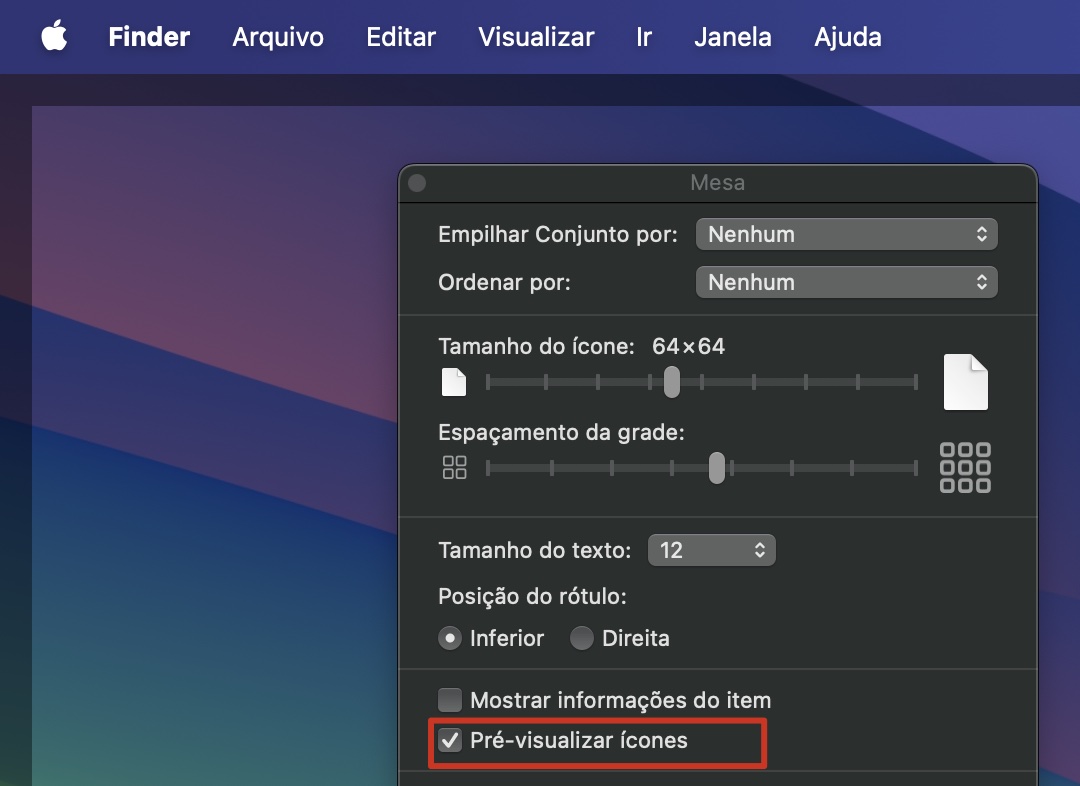Open the Ordenar por dropdown

846,281
